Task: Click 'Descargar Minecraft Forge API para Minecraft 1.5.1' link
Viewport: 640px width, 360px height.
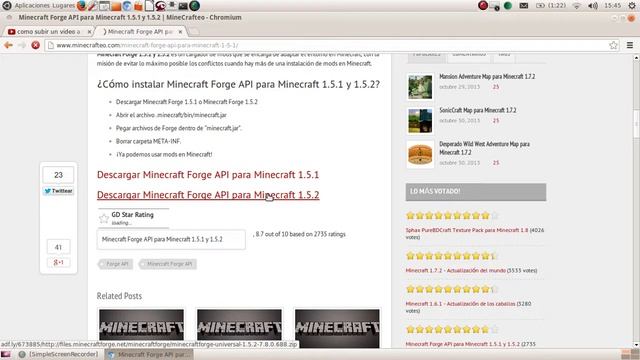Action: click(x=208, y=175)
